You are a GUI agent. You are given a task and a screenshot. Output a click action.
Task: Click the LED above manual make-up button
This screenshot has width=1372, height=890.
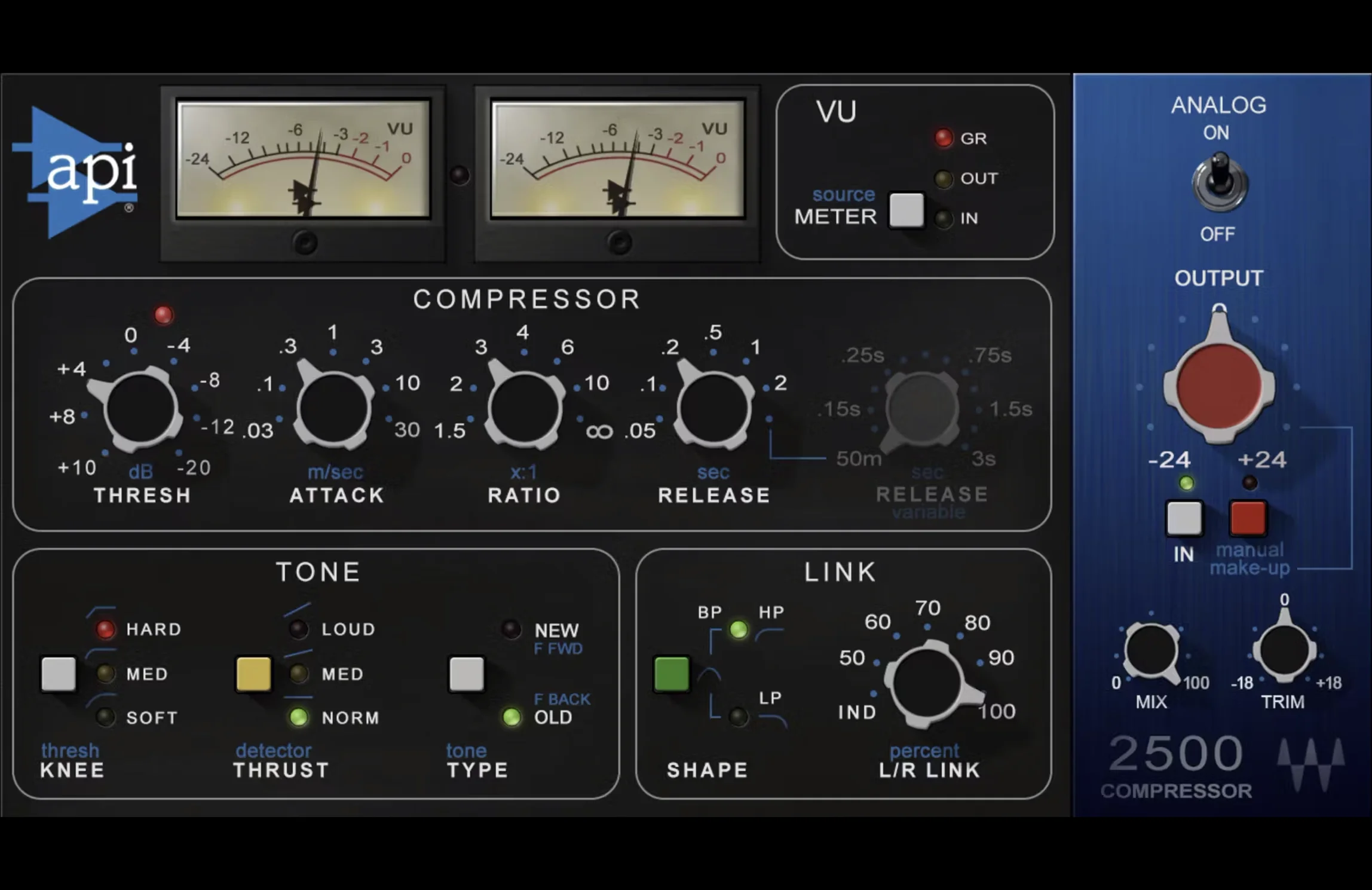pos(1249,483)
